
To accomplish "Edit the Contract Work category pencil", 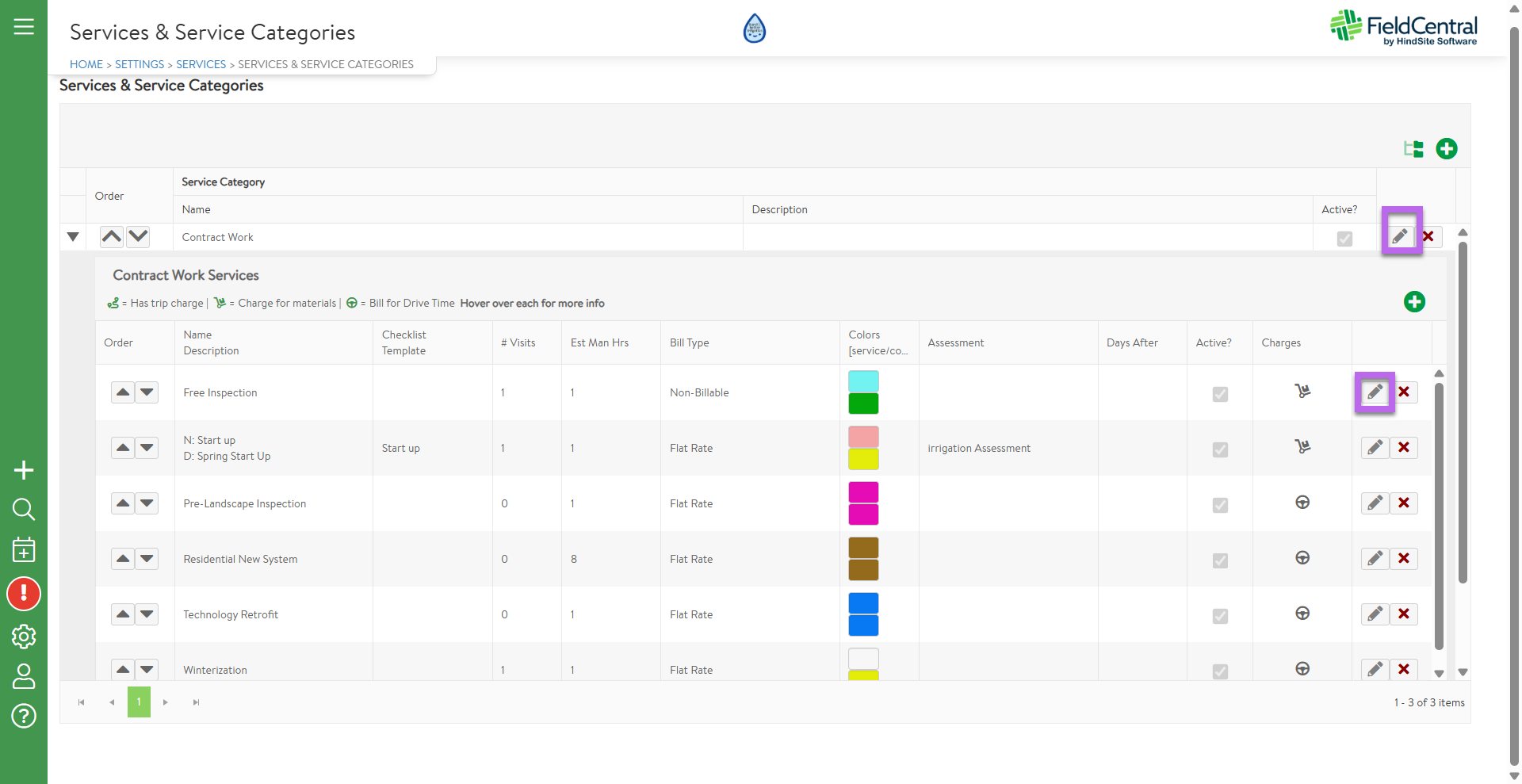I will point(1401,236).
